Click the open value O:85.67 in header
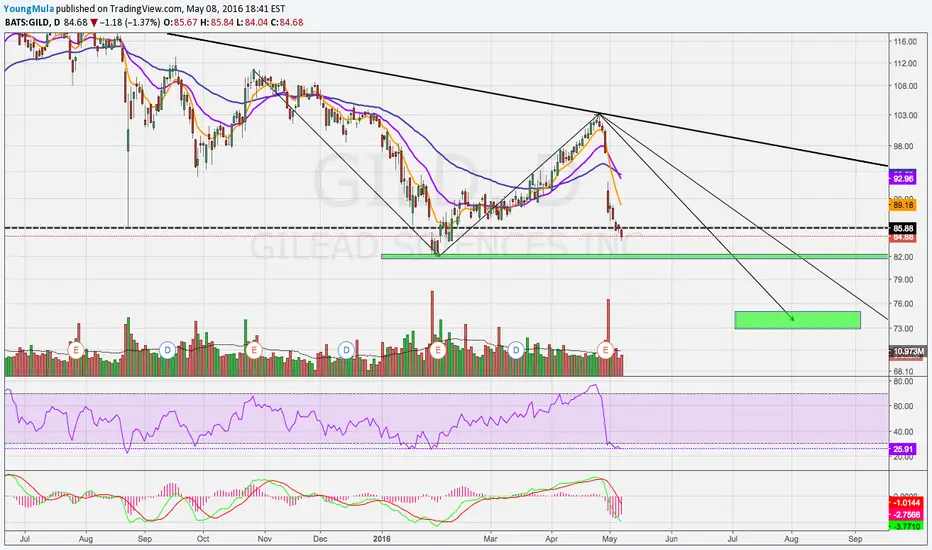The image size is (932, 550). (180, 22)
